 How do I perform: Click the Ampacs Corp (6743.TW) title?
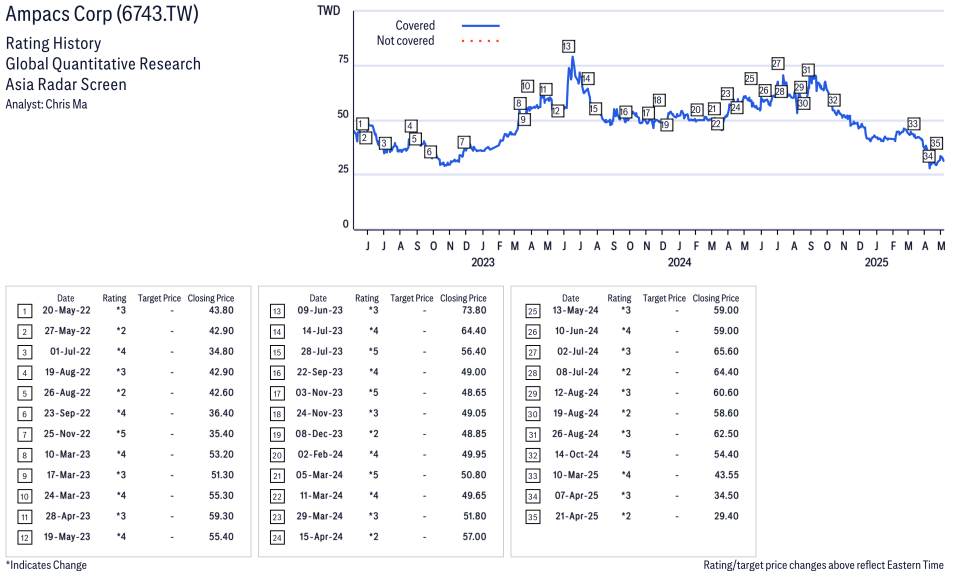click(x=102, y=13)
